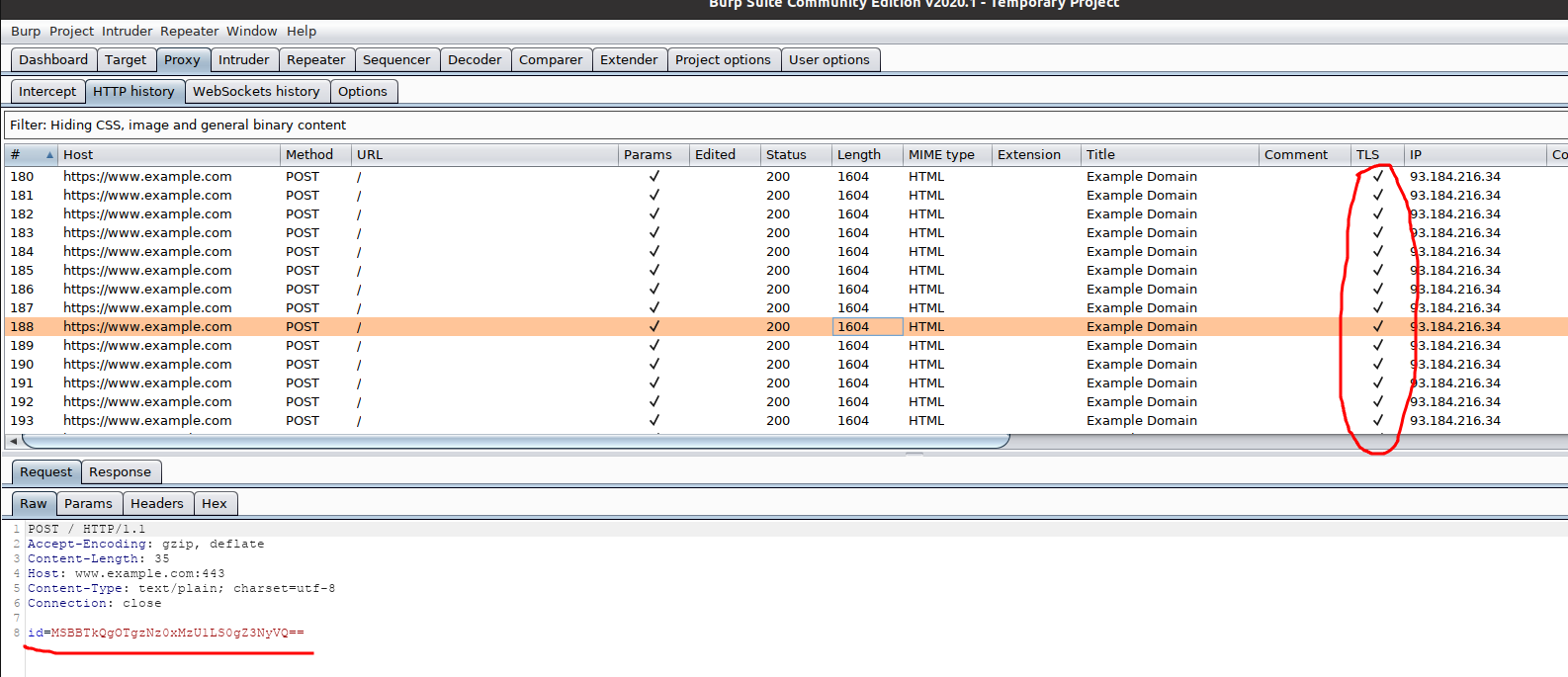Image resolution: width=1568 pixels, height=677 pixels.
Task: Open the Extender tab
Action: 629,60
